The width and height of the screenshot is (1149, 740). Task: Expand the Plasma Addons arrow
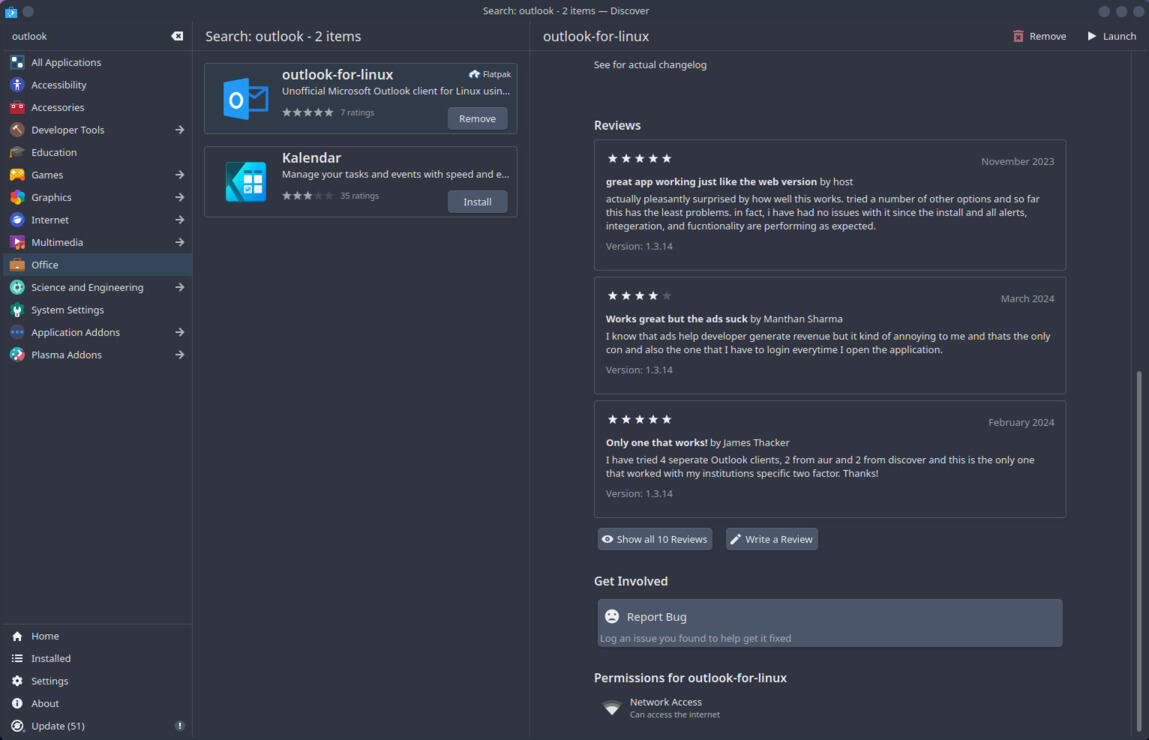[x=180, y=355]
